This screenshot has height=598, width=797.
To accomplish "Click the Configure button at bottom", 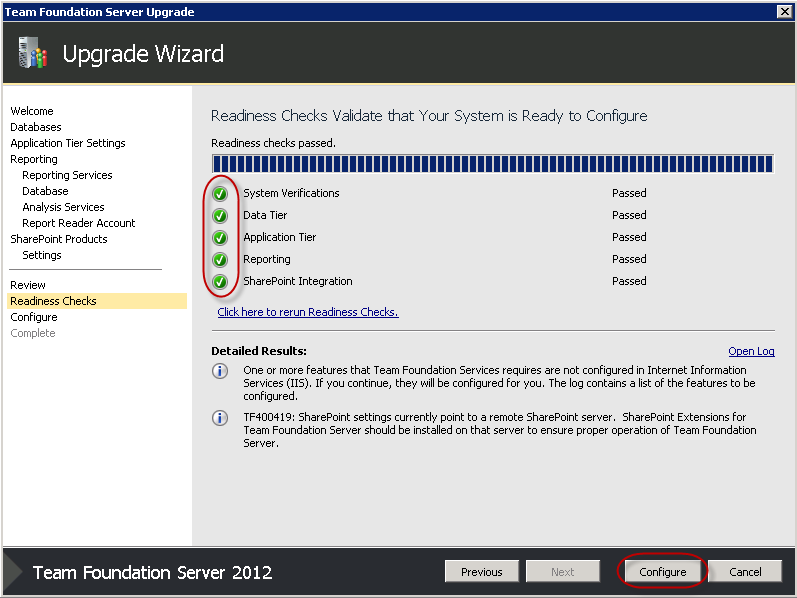I will (663, 572).
